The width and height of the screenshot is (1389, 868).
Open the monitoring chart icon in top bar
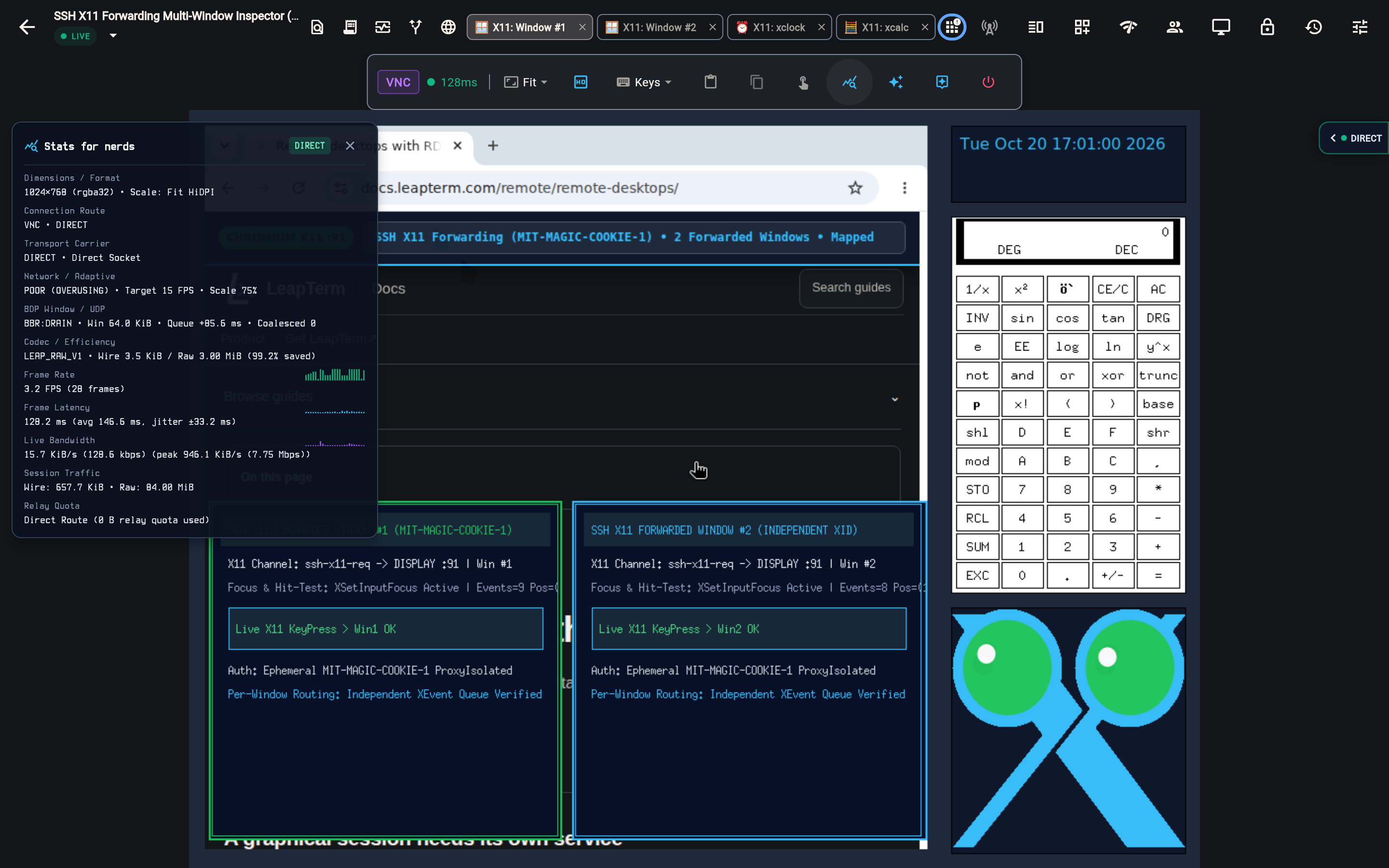coord(383,27)
